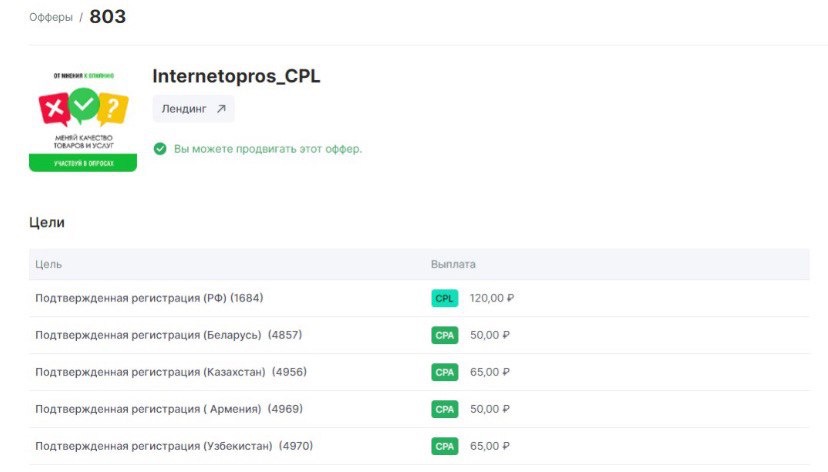Select the Подтвержденная регистрация (РФ) (1684) goal
The width and height of the screenshot is (828, 472).
pyautogui.click(x=149, y=298)
